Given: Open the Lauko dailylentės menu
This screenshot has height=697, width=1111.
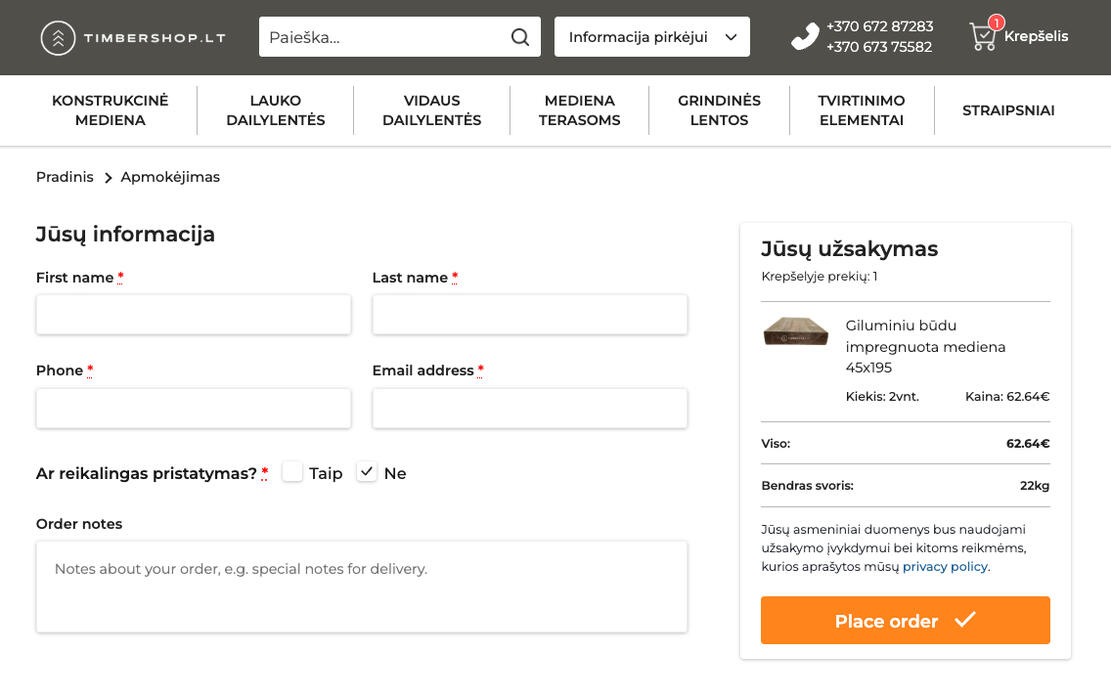Looking at the screenshot, I should [x=275, y=110].
